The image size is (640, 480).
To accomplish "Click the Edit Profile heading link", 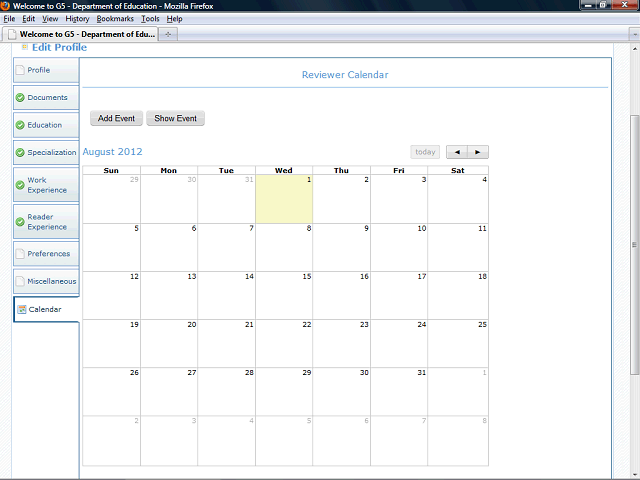I will coord(60,47).
